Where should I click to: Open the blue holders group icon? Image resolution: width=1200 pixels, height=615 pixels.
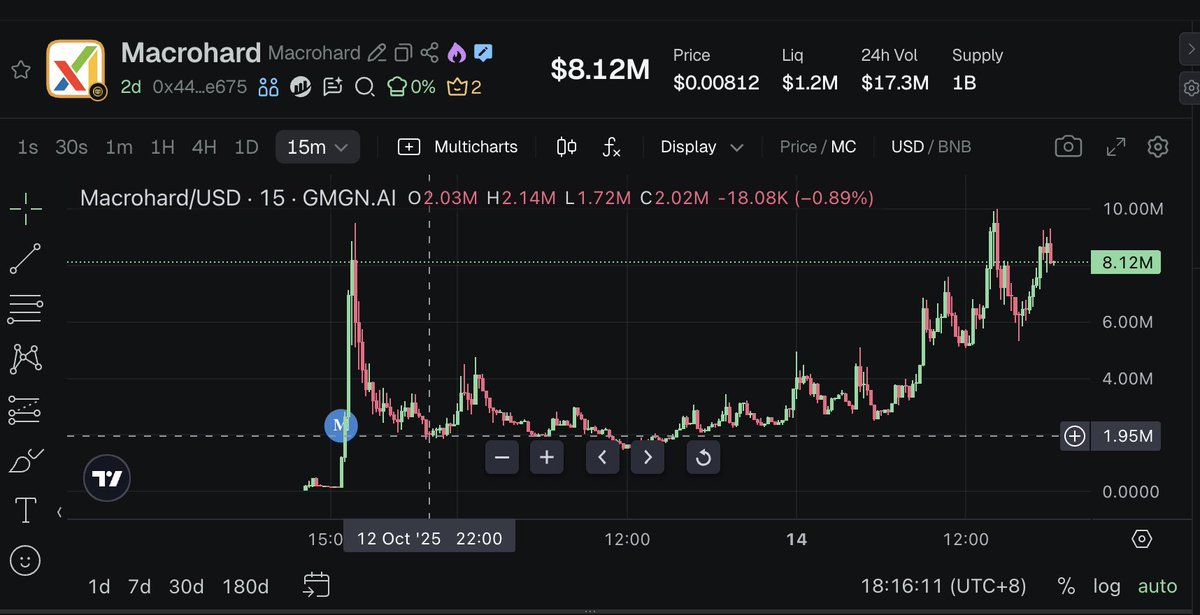click(x=268, y=87)
